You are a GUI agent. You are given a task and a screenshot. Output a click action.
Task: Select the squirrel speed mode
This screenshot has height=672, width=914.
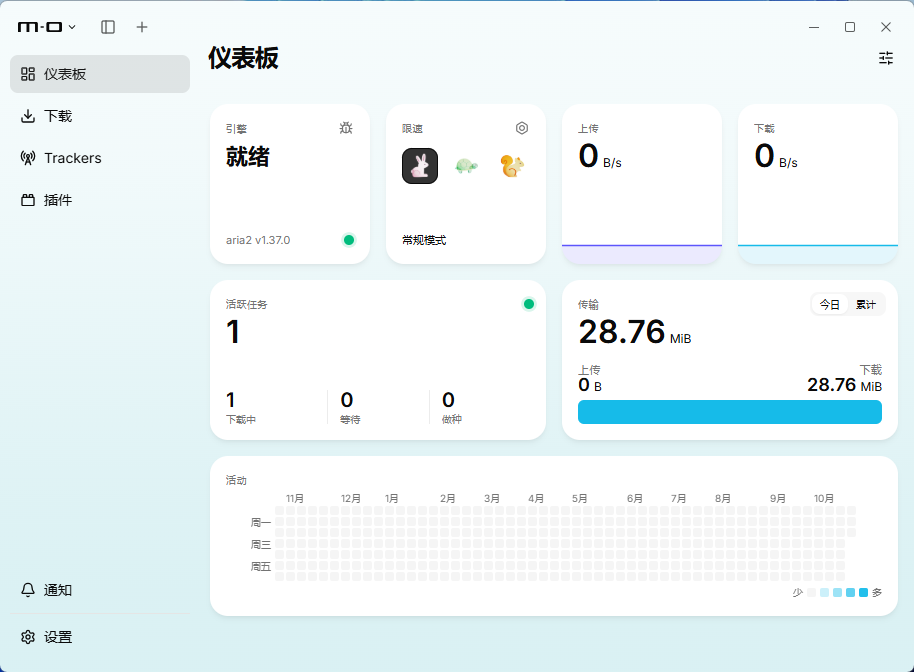[x=512, y=166]
